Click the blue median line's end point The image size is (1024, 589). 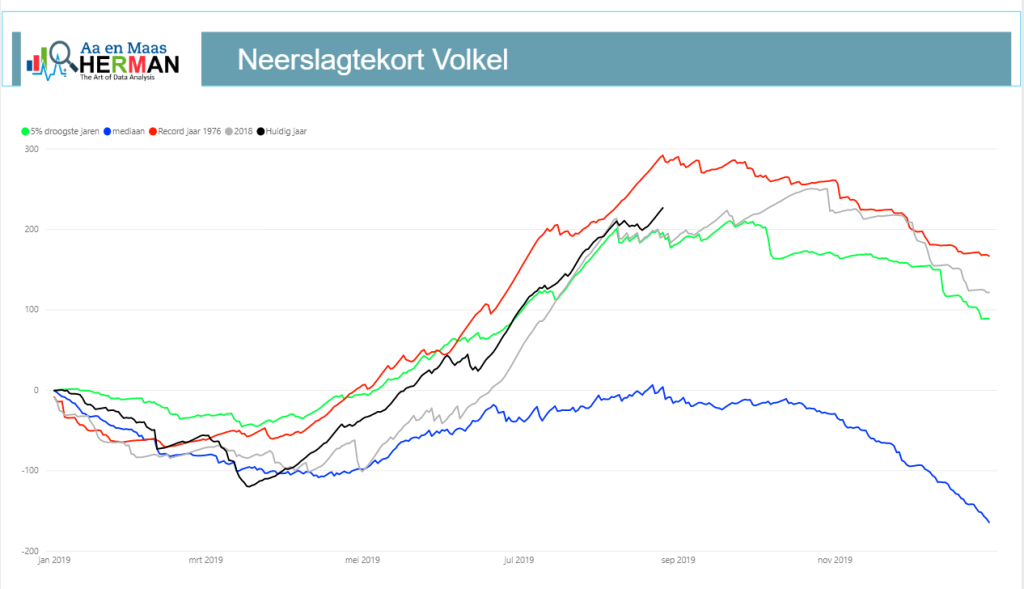[989, 522]
